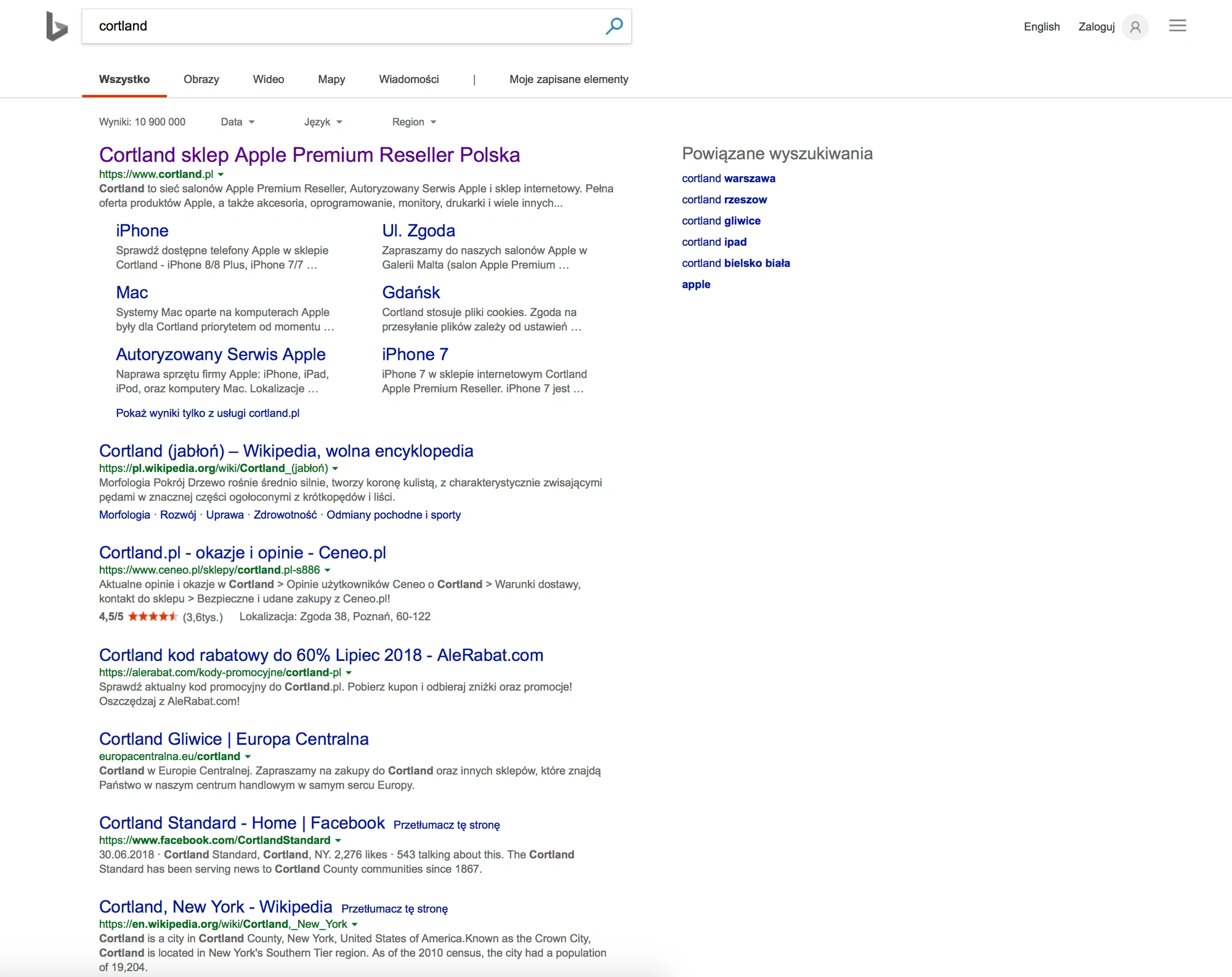
Task: Open the hamburger menu icon
Action: click(1177, 26)
